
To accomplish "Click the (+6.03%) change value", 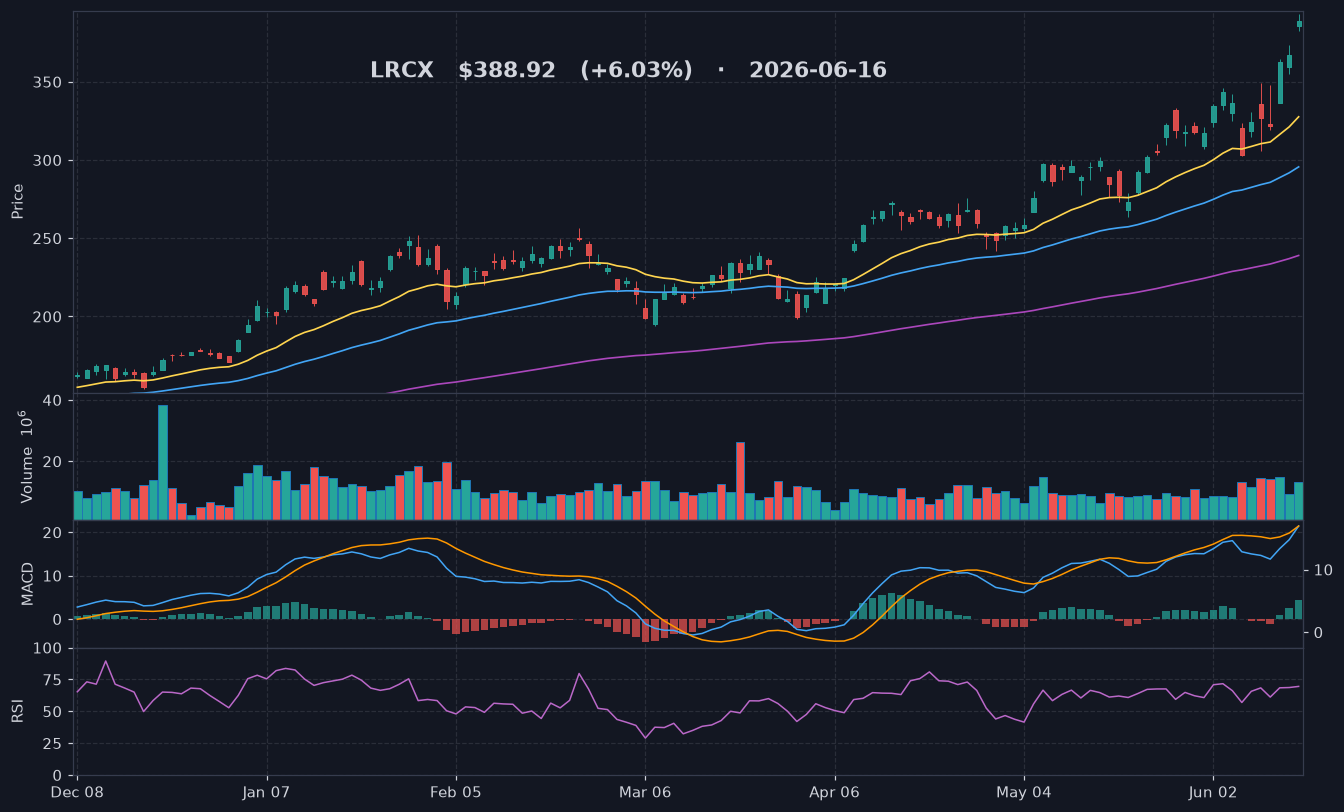I will [636, 71].
